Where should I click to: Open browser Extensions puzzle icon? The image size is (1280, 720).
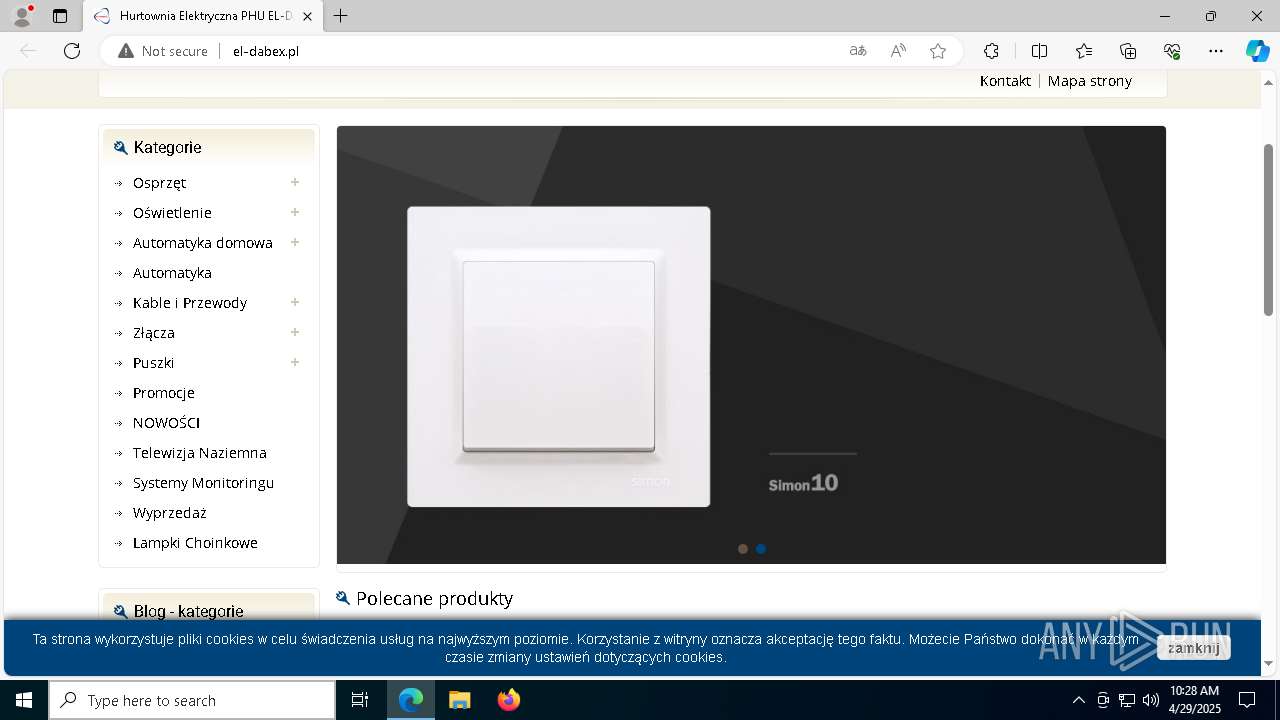tap(991, 51)
